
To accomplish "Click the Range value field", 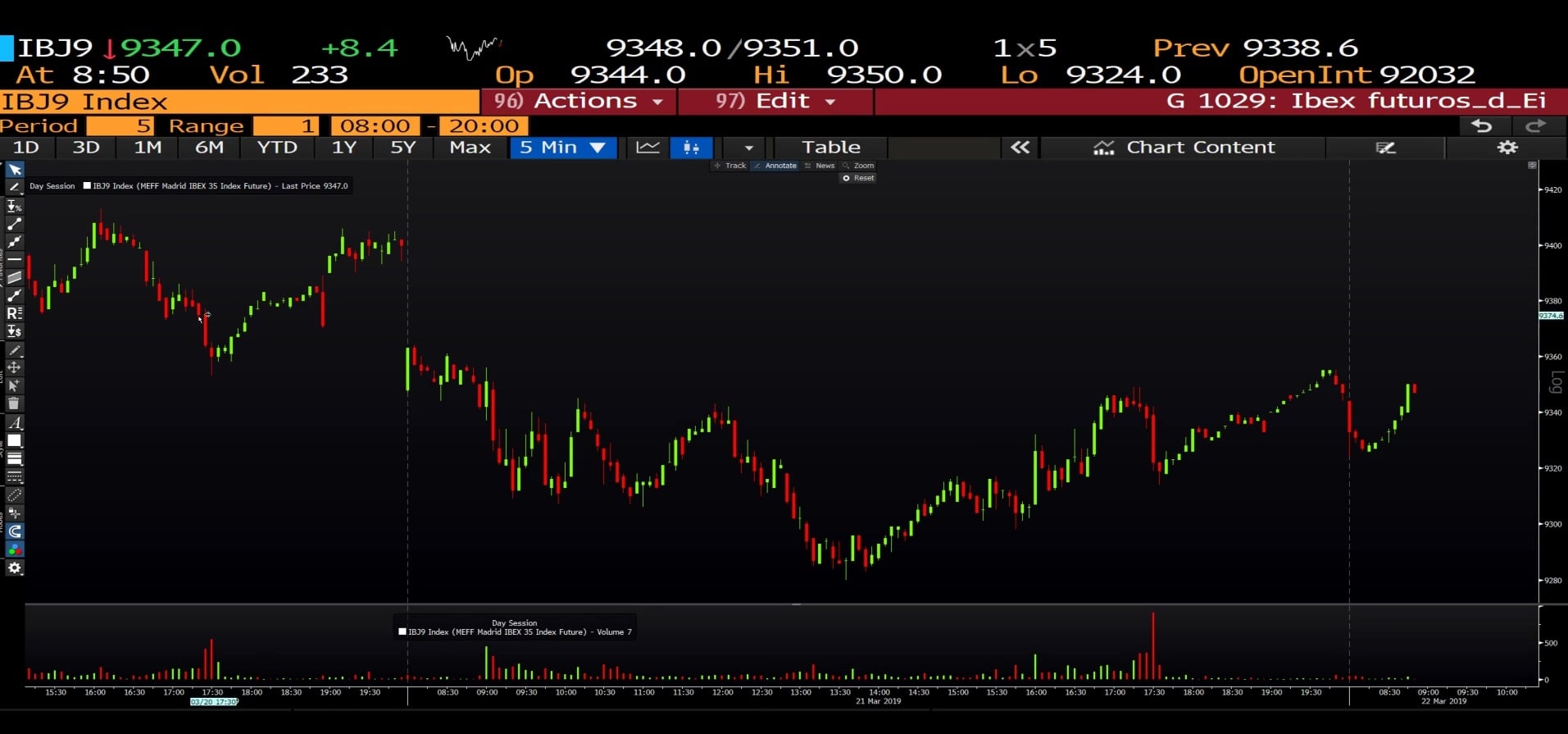I will [x=286, y=126].
